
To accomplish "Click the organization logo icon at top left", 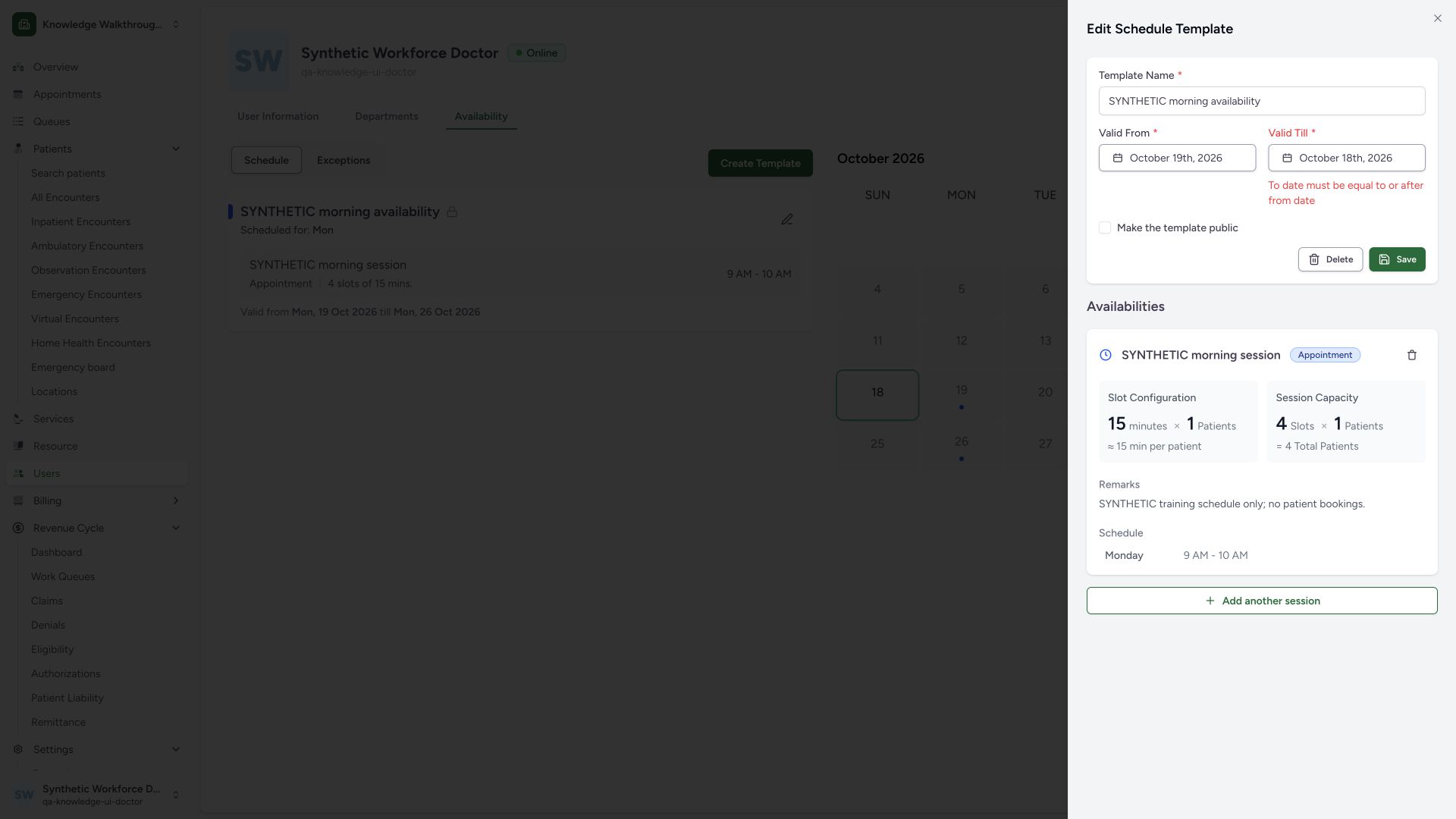I will pyautogui.click(x=24, y=24).
